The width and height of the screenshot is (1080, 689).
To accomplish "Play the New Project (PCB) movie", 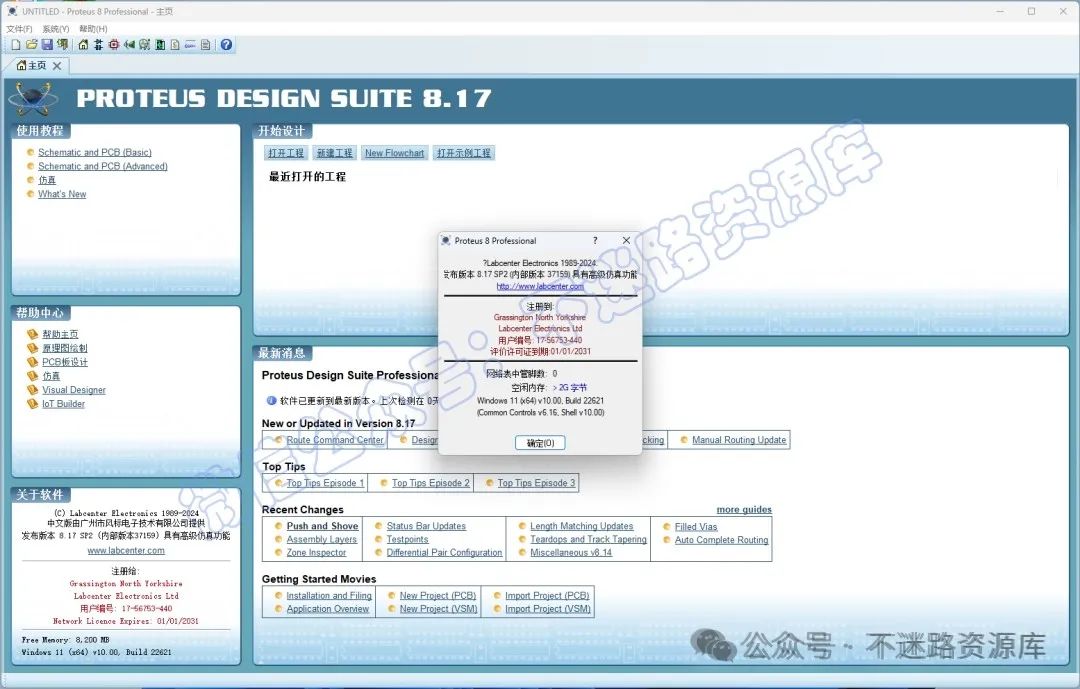I will (x=438, y=595).
